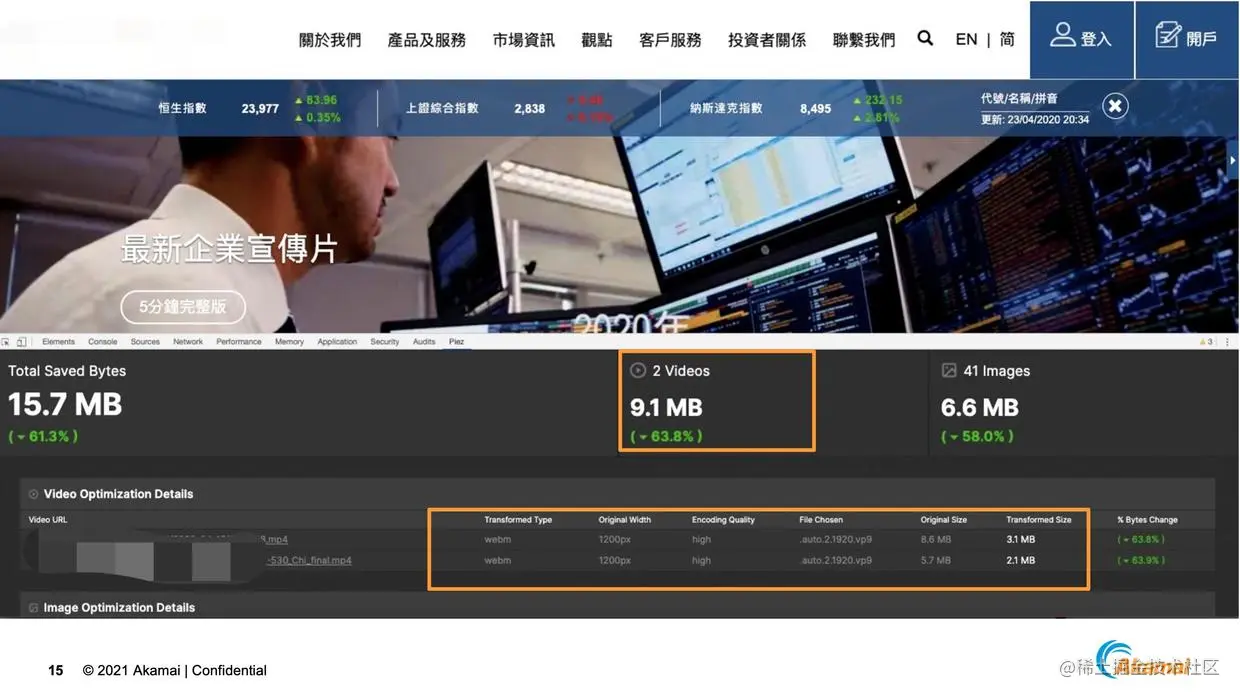
Task: Click the Encoding Quality column header
Action: coord(723,520)
